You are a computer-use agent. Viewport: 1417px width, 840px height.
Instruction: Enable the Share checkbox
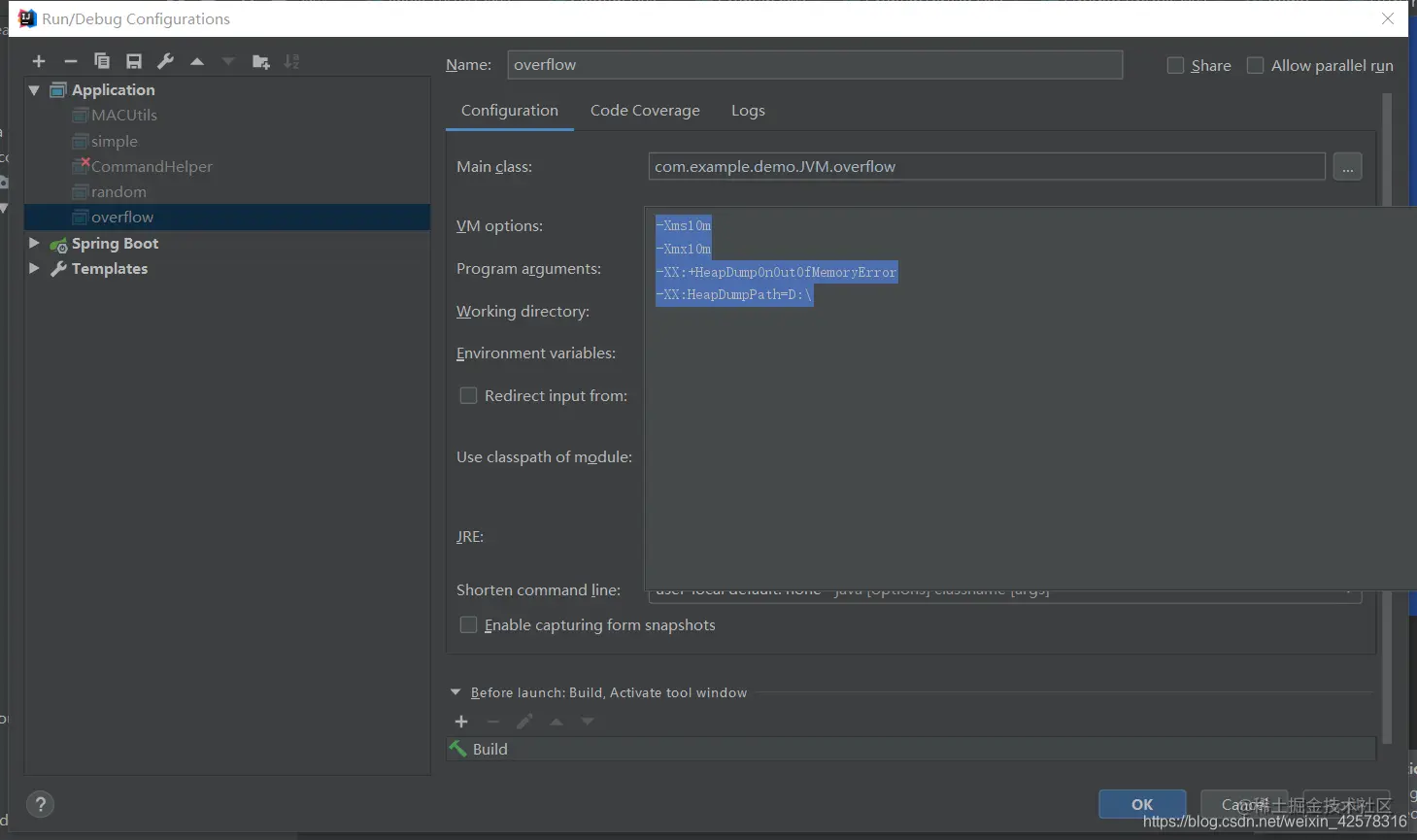click(x=1175, y=65)
